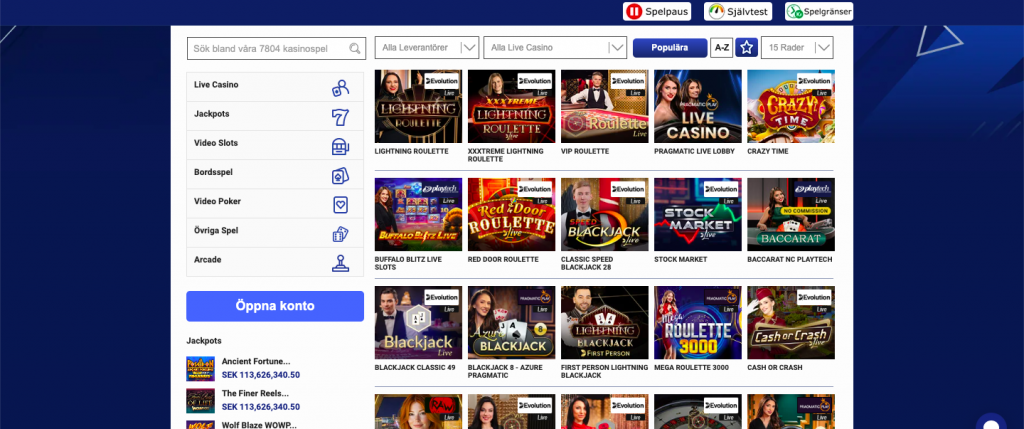Click the Övriga Spel dice card icon
This screenshot has height=429, width=1024.
340,234
